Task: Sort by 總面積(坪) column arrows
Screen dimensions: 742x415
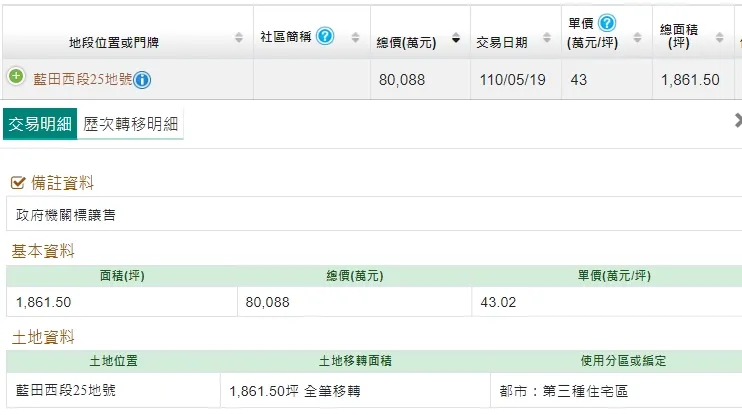Action: [720, 37]
